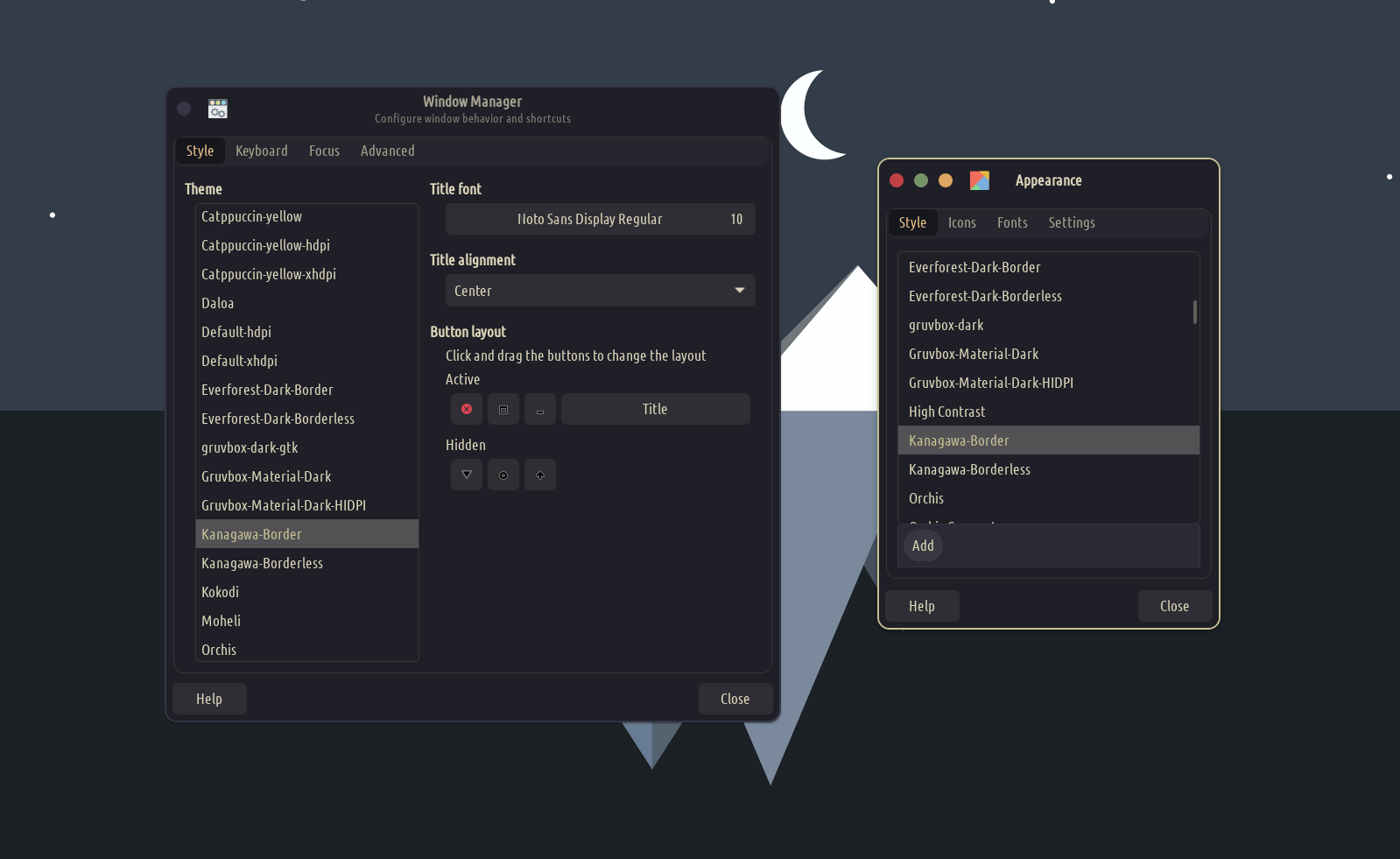Click the Appearance style list scrollbar
The image size is (1400, 859).
point(1194,312)
